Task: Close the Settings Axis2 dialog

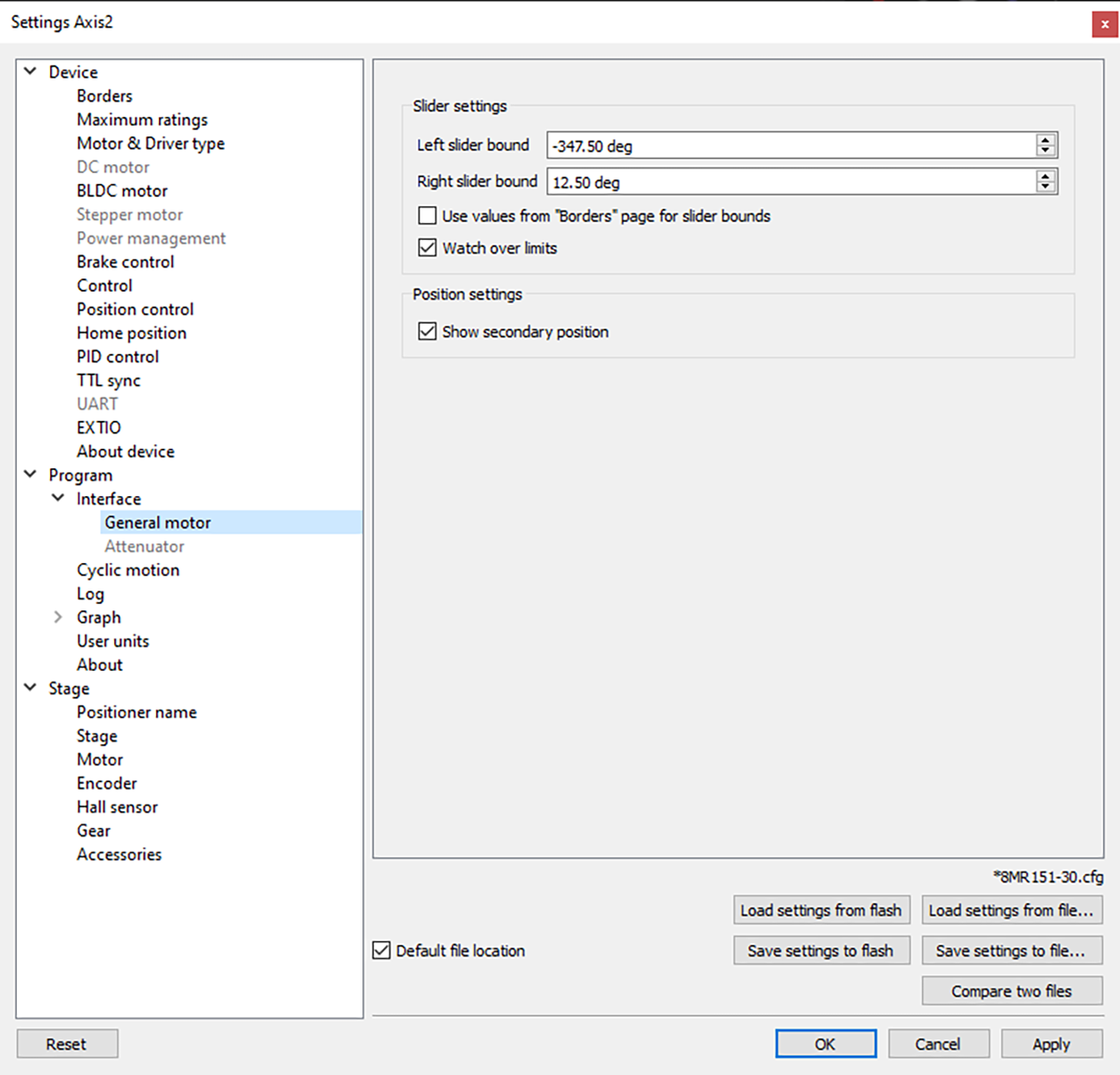Action: click(1105, 24)
